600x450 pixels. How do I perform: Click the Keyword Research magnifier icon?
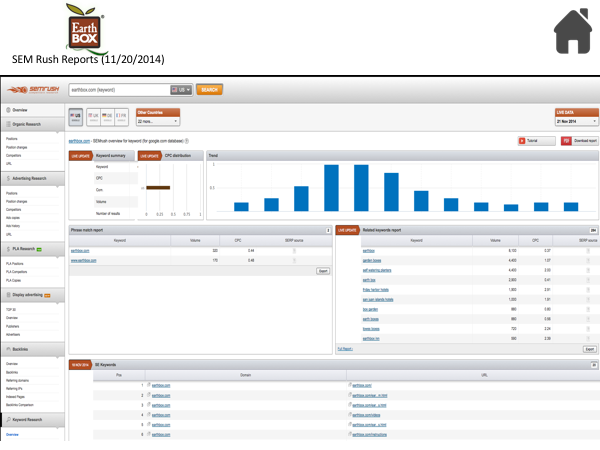(x=8, y=420)
